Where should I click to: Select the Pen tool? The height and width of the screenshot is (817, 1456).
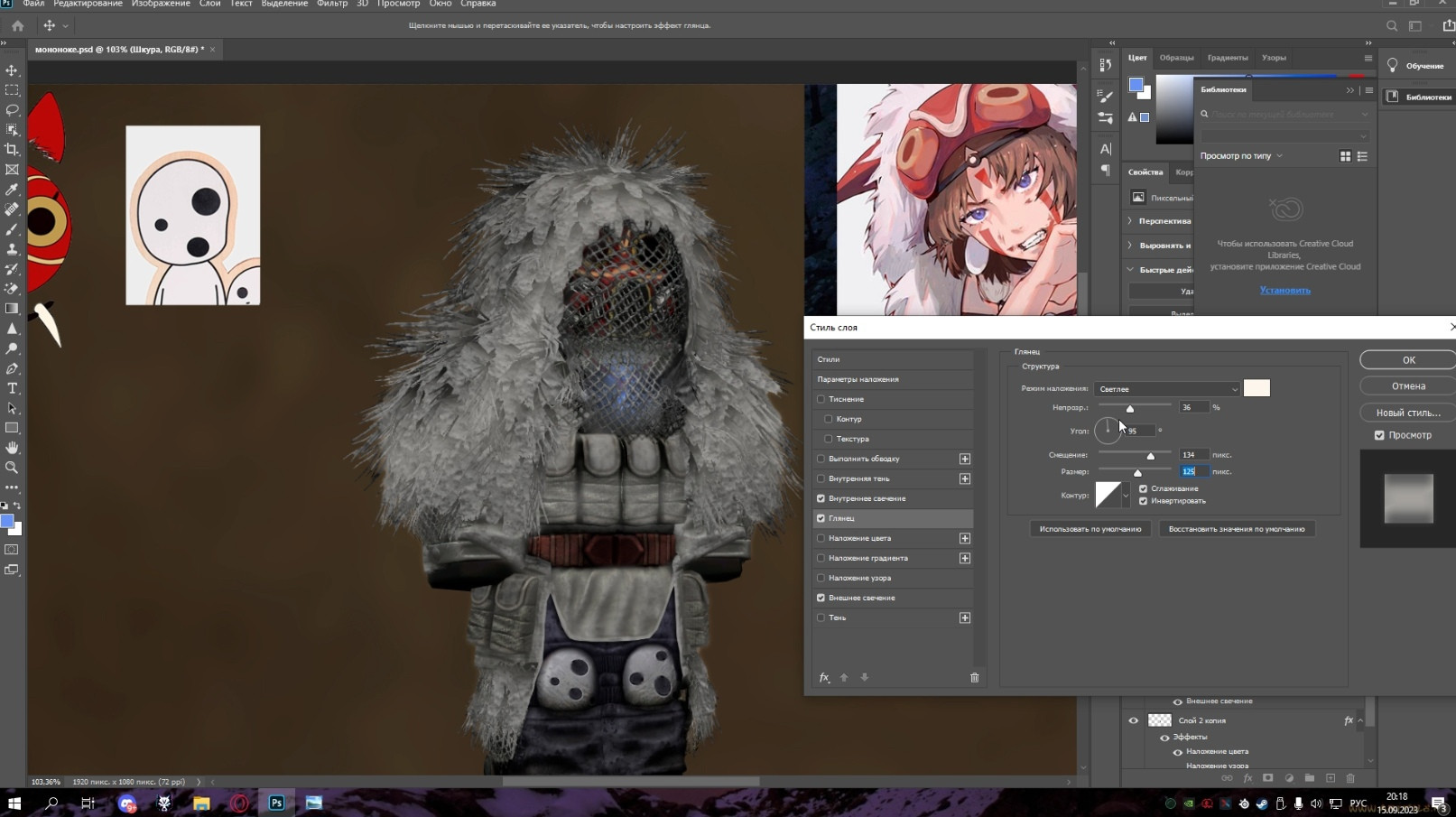pos(12,368)
